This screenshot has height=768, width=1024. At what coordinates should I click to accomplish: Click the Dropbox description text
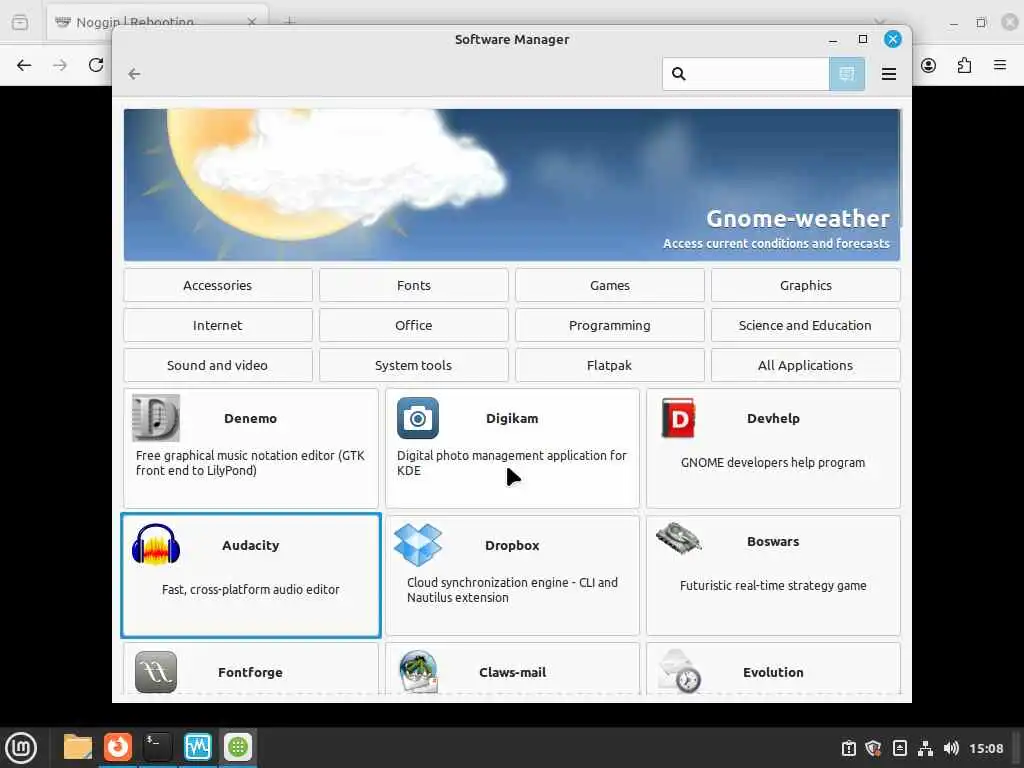pos(512,590)
